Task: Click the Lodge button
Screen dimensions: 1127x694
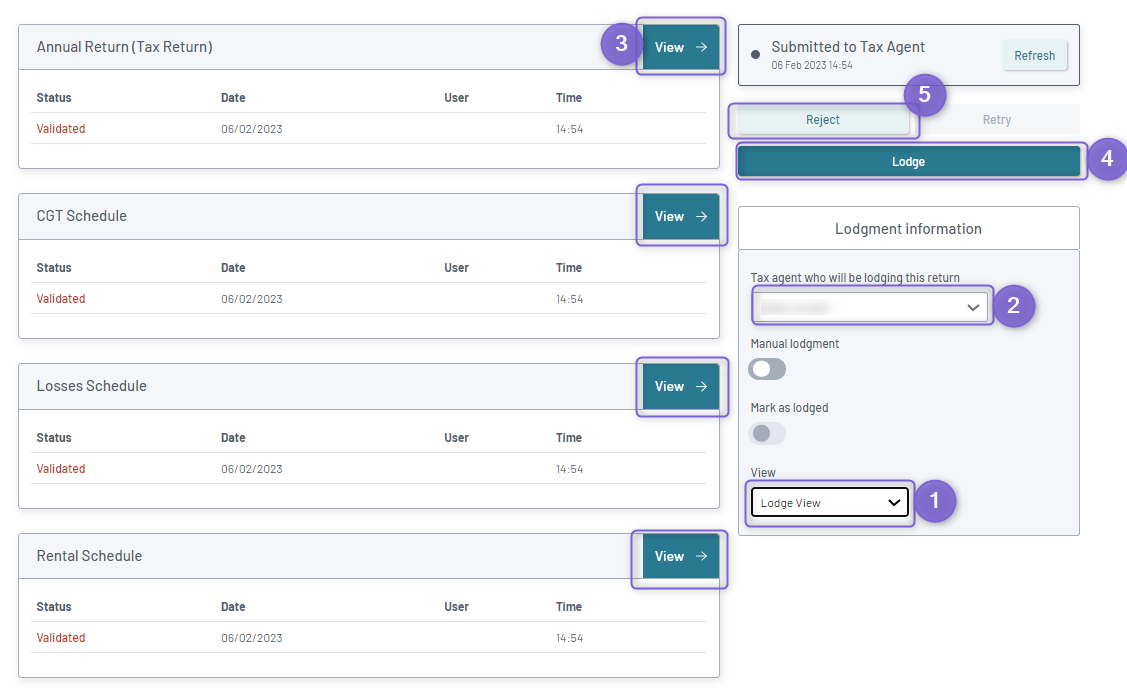Action: click(x=908, y=162)
